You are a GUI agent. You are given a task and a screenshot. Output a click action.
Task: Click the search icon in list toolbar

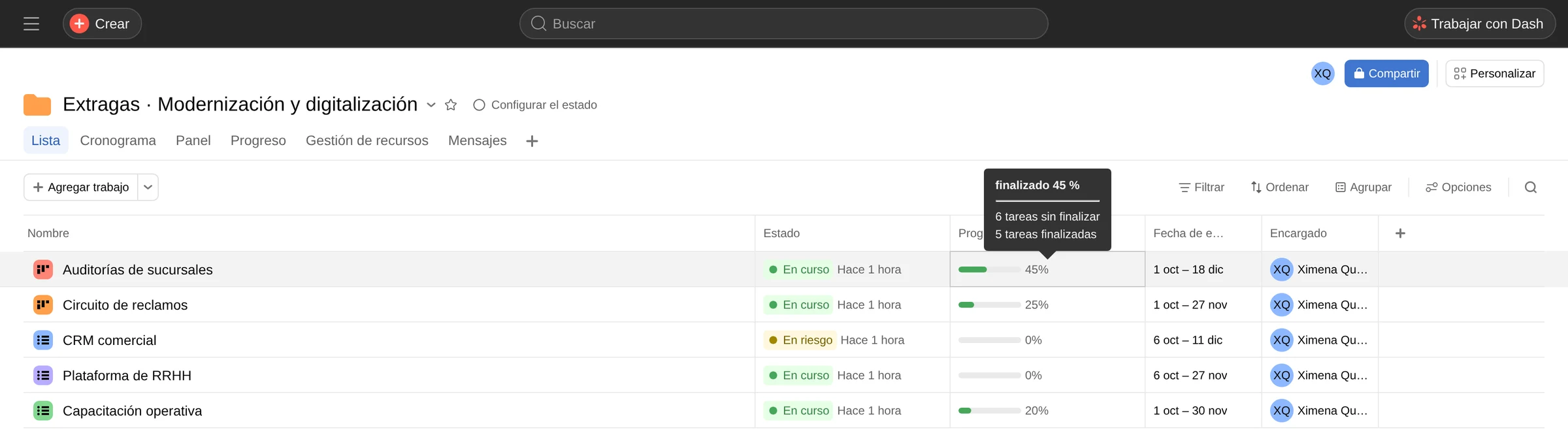pos(1531,188)
